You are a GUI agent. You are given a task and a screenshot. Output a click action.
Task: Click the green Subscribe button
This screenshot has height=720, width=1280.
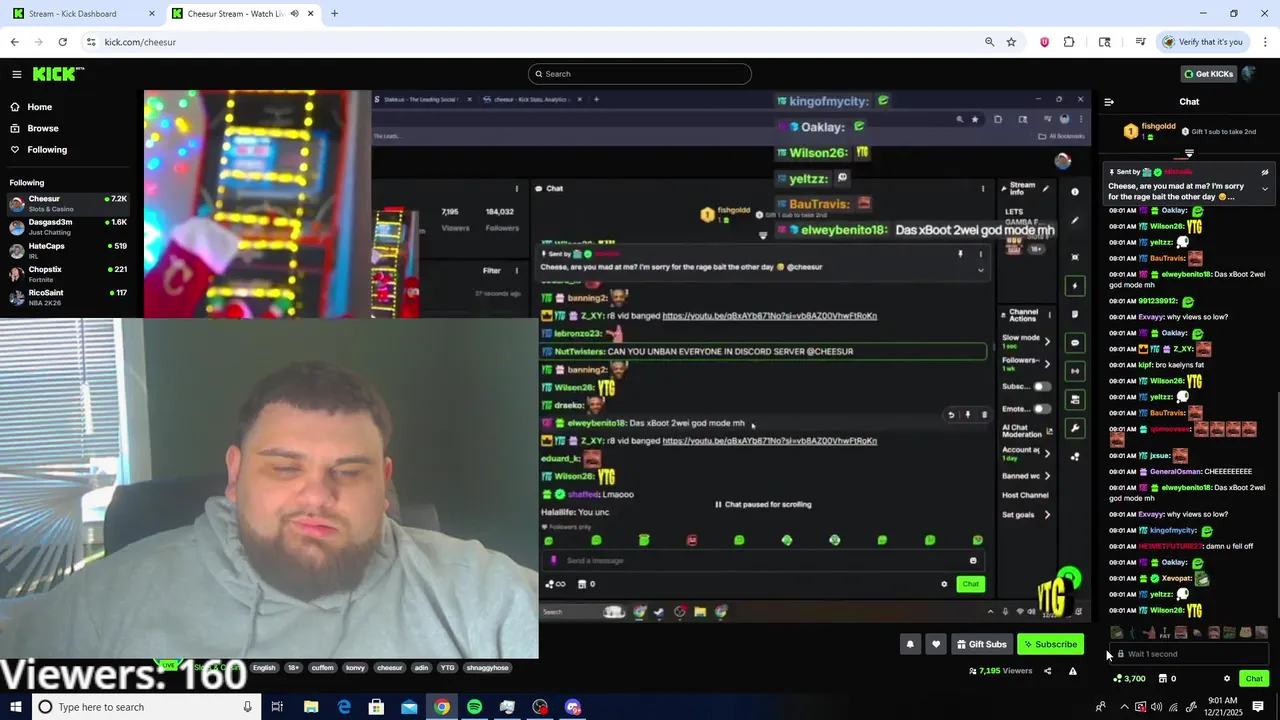[1051, 644]
